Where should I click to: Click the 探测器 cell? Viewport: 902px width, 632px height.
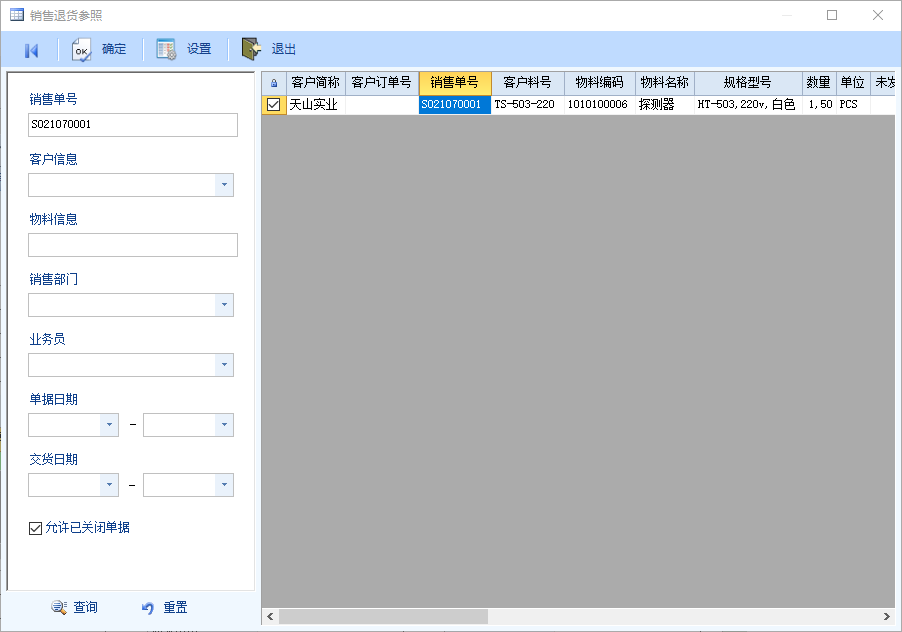(664, 105)
